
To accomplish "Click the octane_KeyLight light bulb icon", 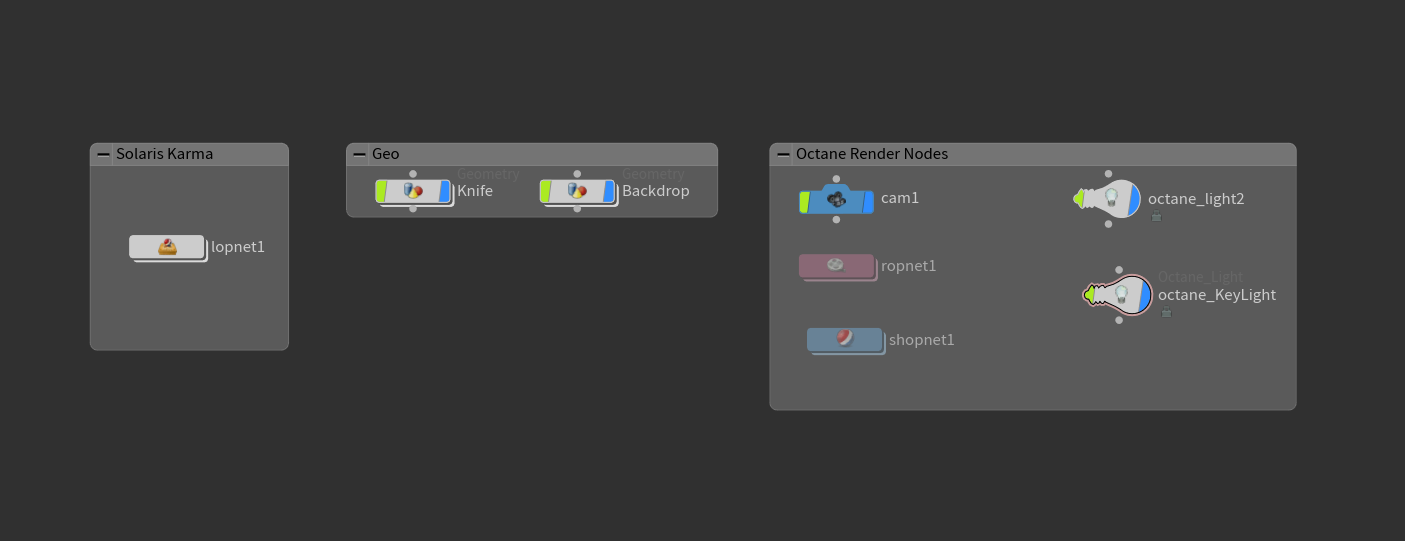I will click(x=1121, y=294).
